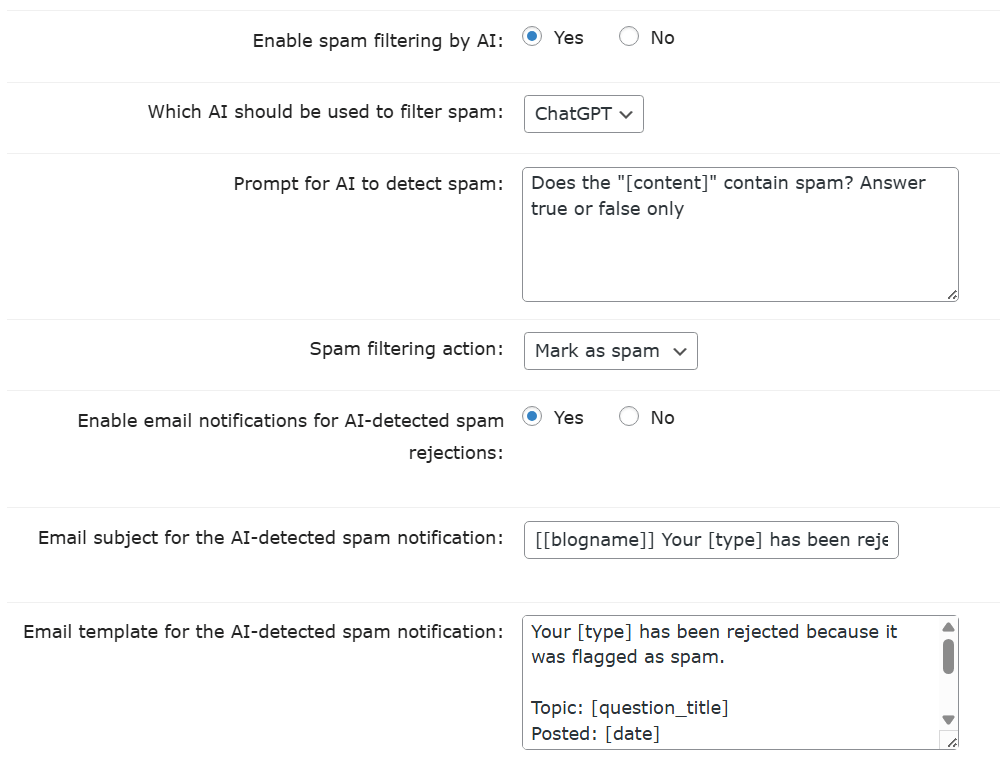Focus the email subject field for spam notification
This screenshot has width=1000, height=770.
pyautogui.click(x=710, y=540)
